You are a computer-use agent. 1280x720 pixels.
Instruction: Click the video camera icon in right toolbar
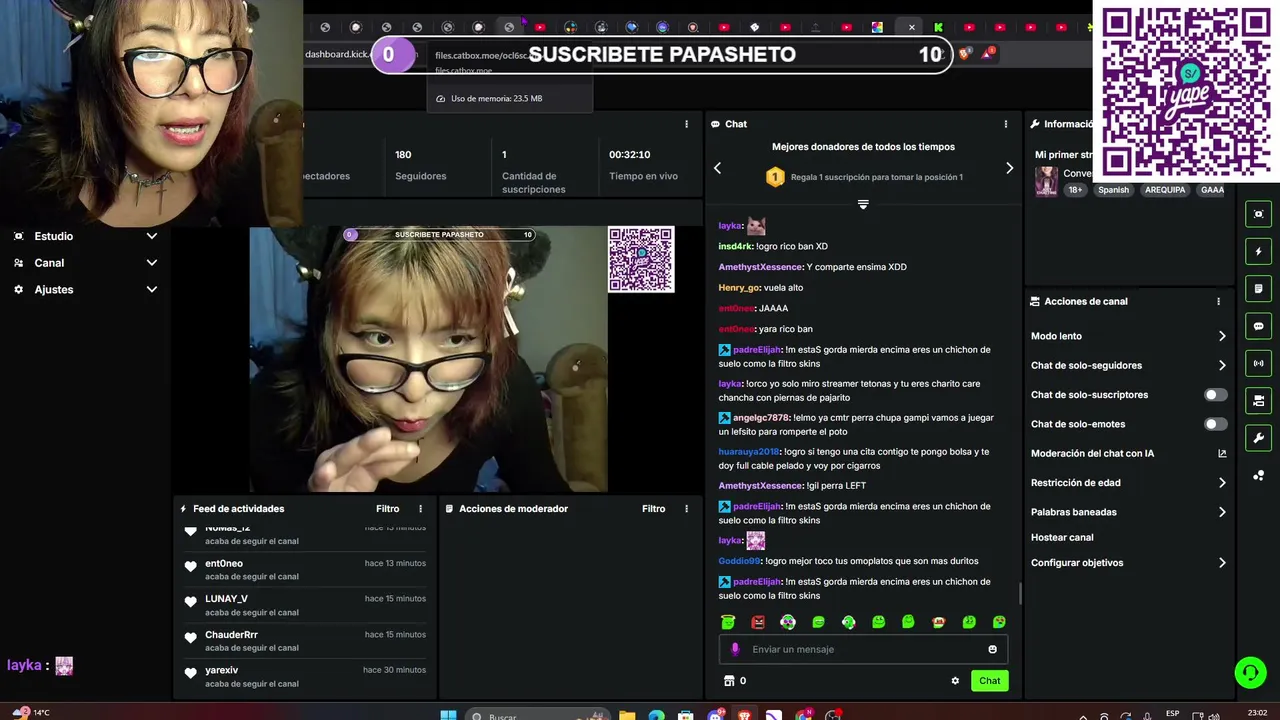(1259, 401)
